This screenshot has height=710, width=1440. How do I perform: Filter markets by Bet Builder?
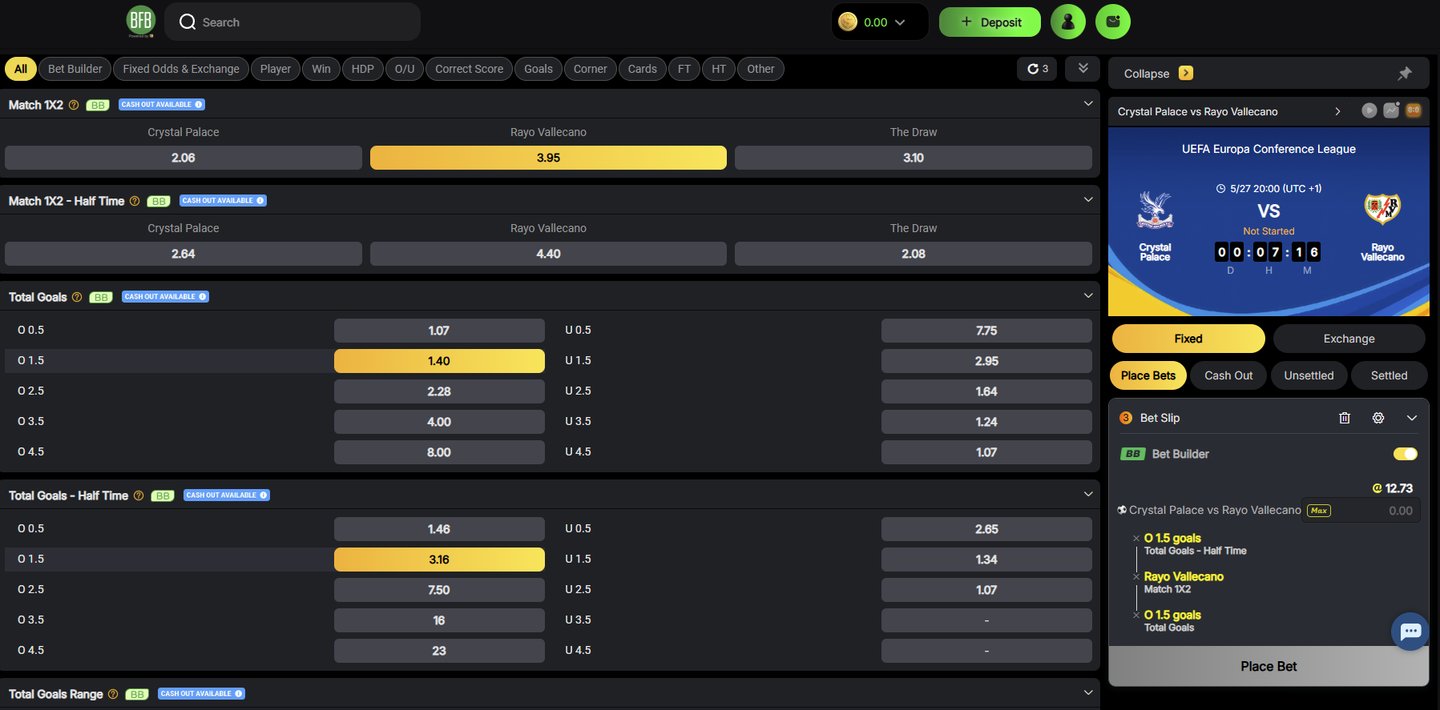pyautogui.click(x=75, y=69)
